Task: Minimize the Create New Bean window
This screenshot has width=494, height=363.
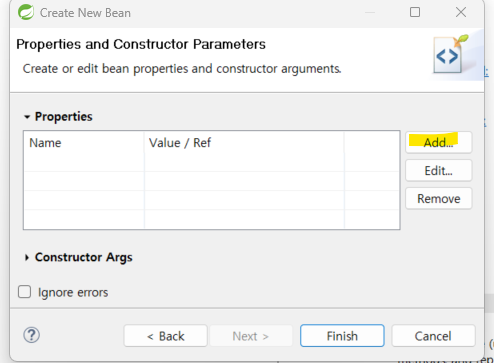Action: click(x=370, y=12)
